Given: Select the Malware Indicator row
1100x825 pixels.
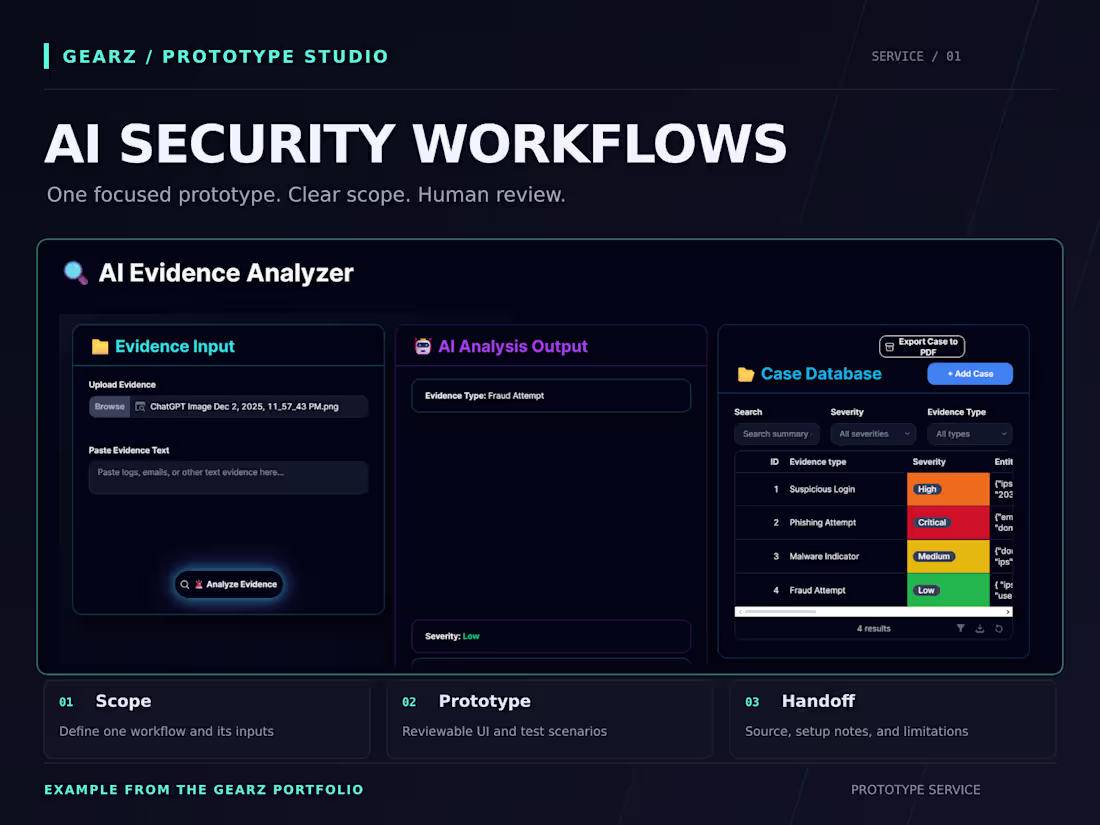Looking at the screenshot, I should coord(873,556).
